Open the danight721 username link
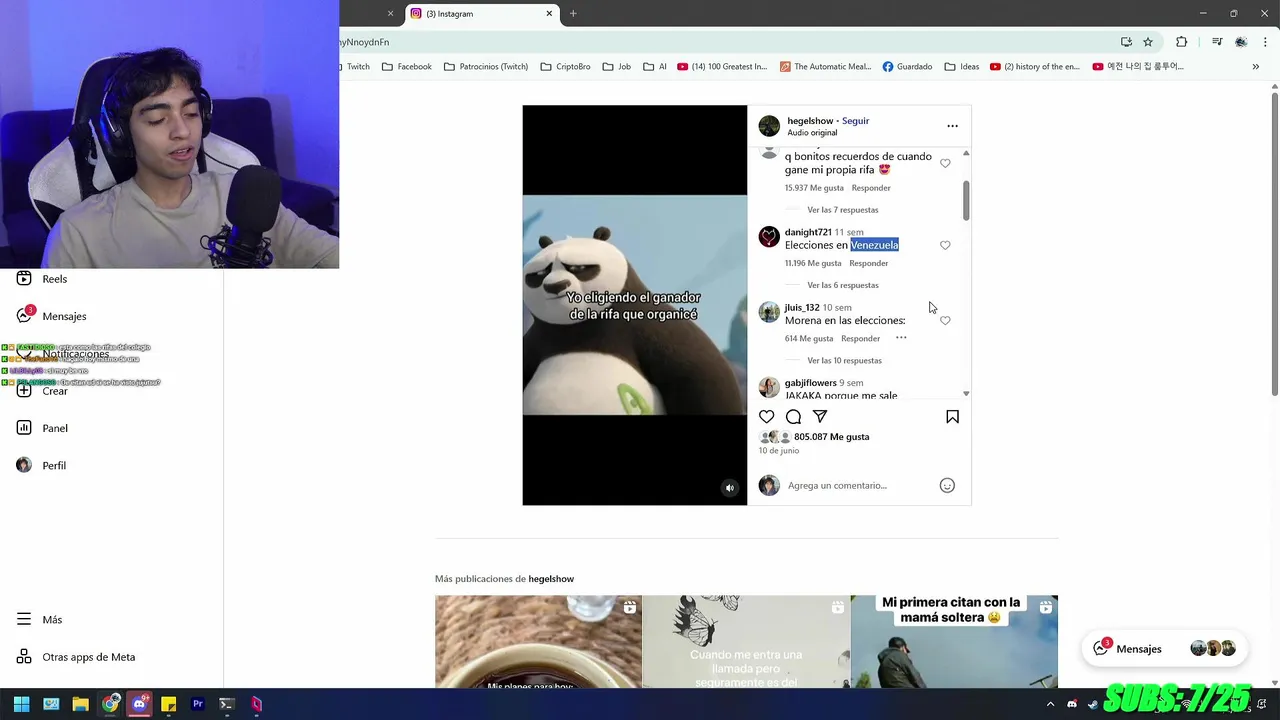1280x720 pixels. point(808,232)
